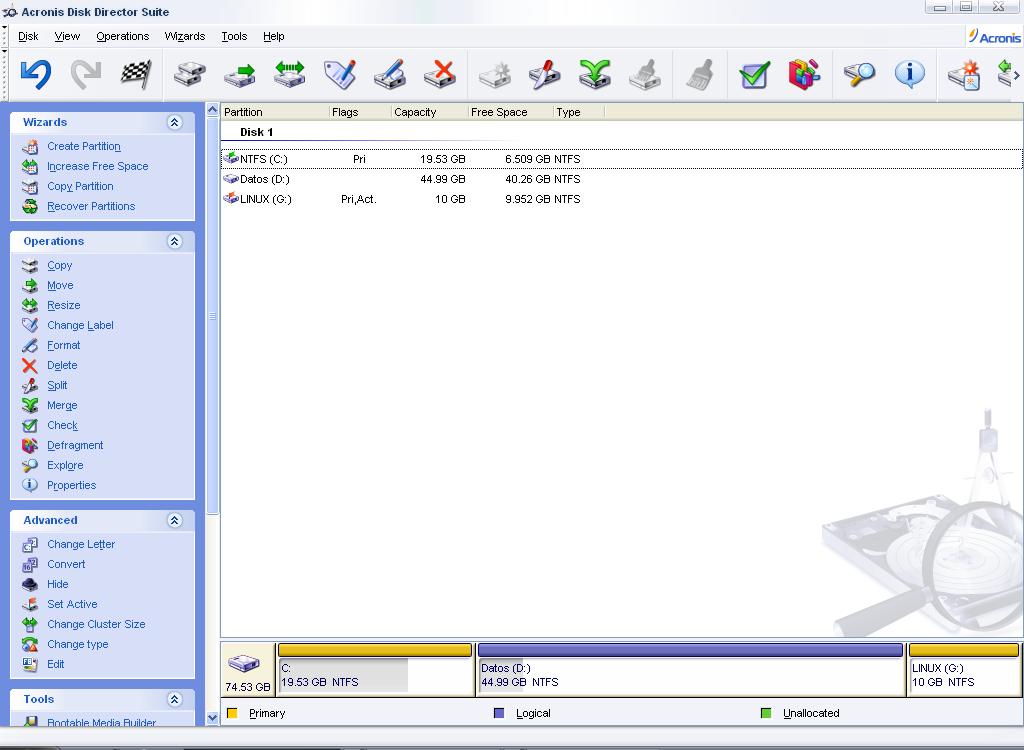Click the grayed disk-with-sparkle toolbar icon

[x=494, y=74]
